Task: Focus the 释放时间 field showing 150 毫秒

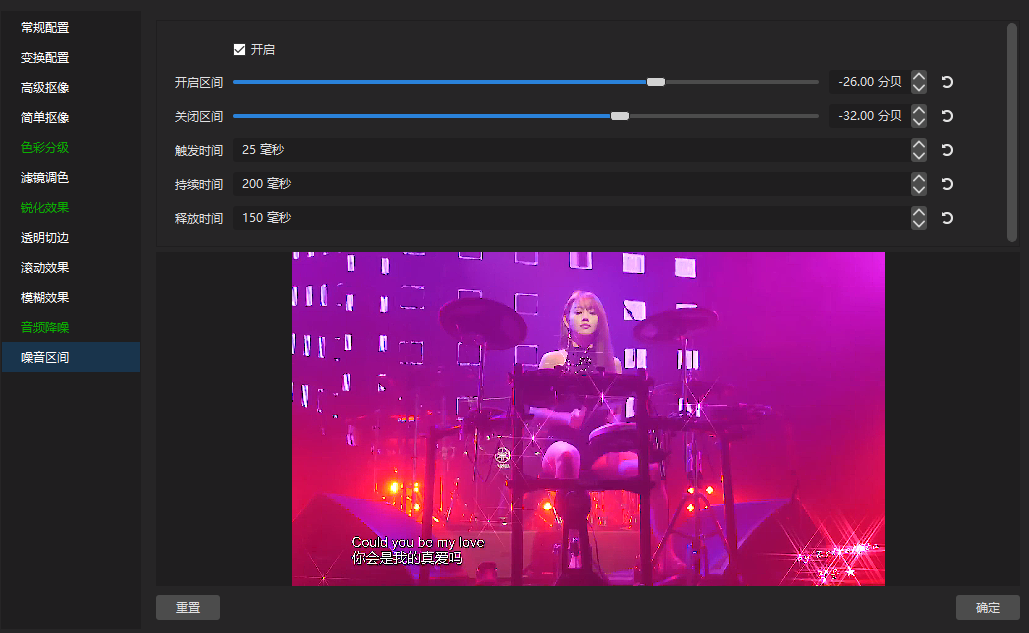Action: pos(572,218)
